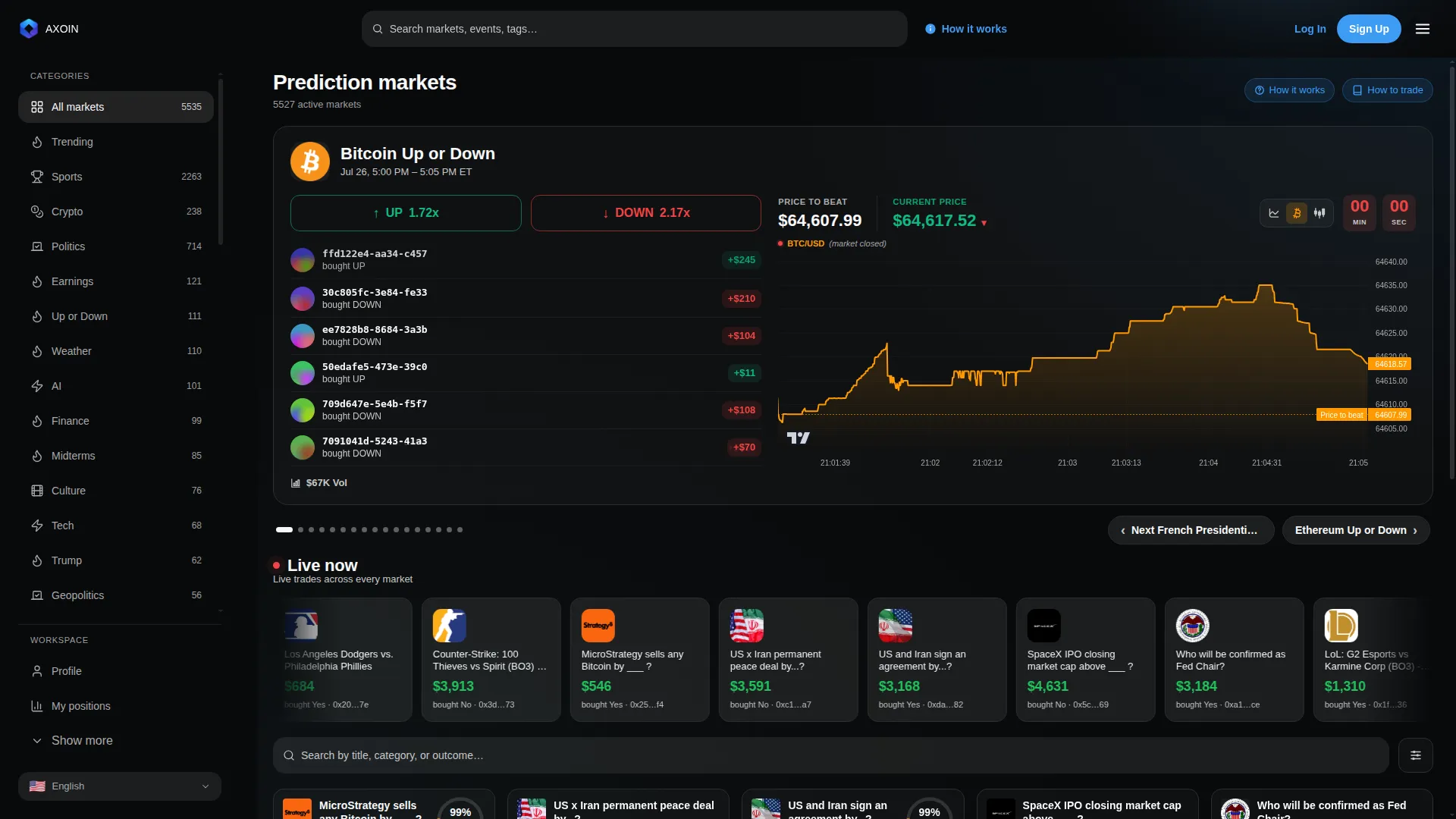Open MicroStrategy sells any Bitcoin live card
The image size is (1456, 819).
pyautogui.click(x=640, y=660)
